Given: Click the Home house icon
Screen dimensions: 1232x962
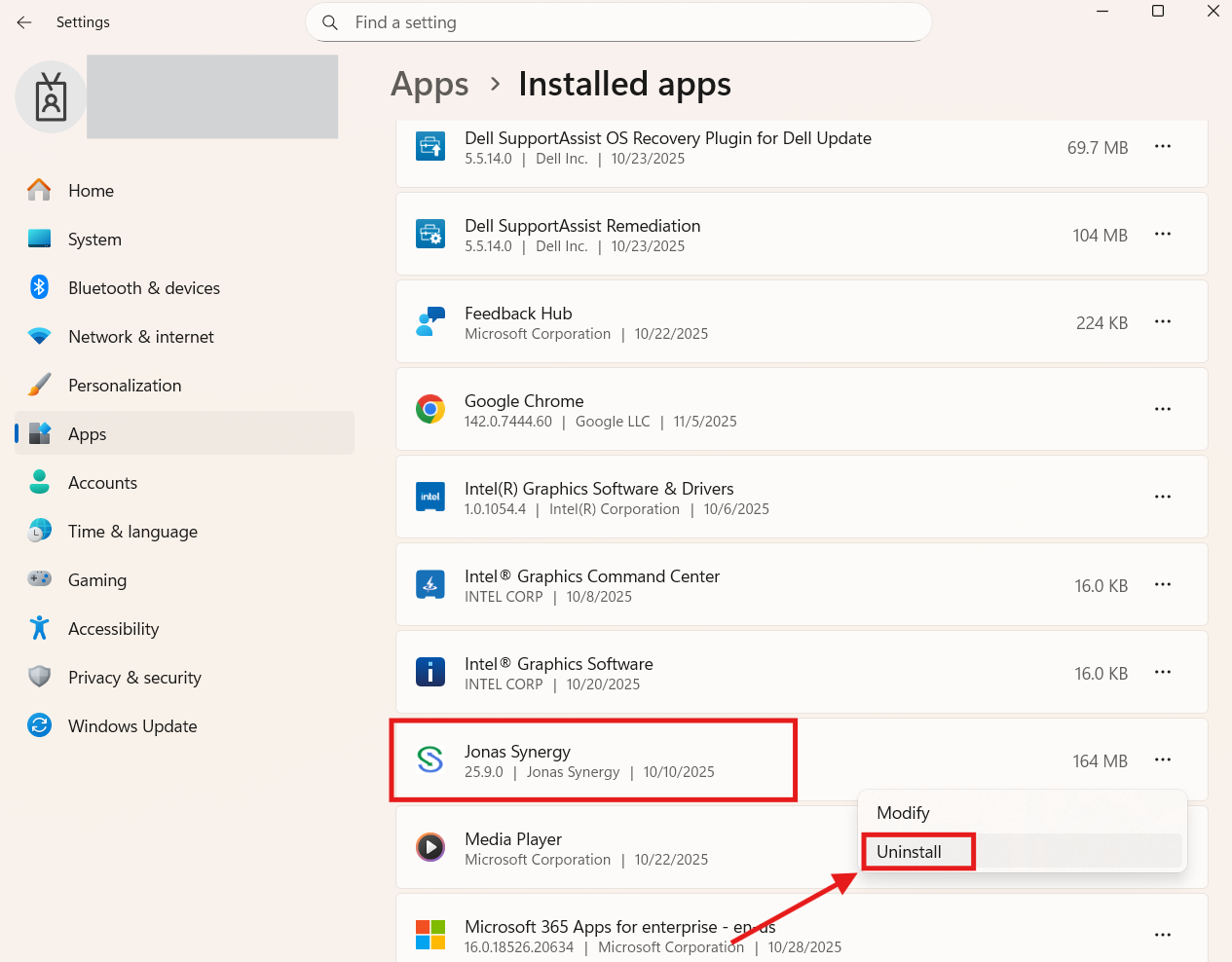Looking at the screenshot, I should pyautogui.click(x=39, y=190).
